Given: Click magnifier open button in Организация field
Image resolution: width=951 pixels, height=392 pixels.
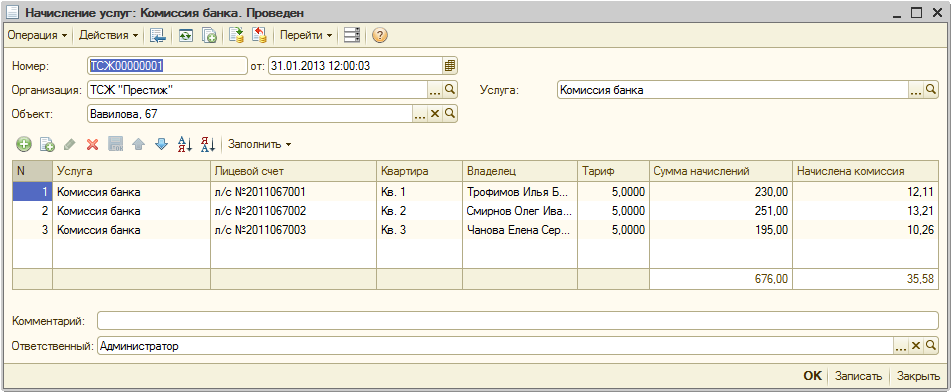Looking at the screenshot, I should pyautogui.click(x=449, y=90).
